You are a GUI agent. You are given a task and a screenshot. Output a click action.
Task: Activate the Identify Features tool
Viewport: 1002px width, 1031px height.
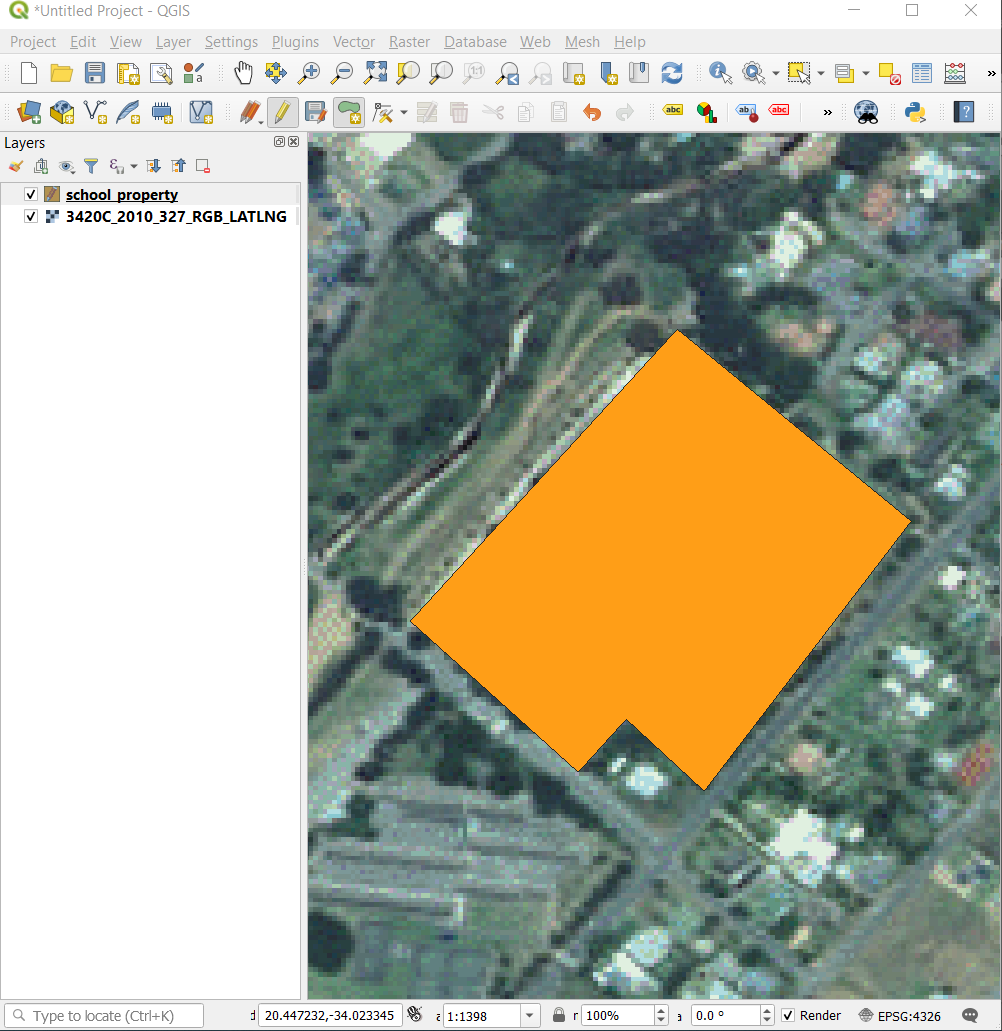(x=720, y=73)
